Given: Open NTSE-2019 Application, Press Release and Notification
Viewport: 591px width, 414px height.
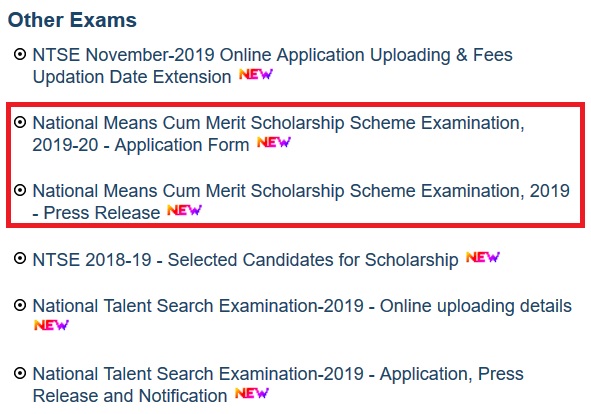Looking at the screenshot, I should (x=278, y=385).
